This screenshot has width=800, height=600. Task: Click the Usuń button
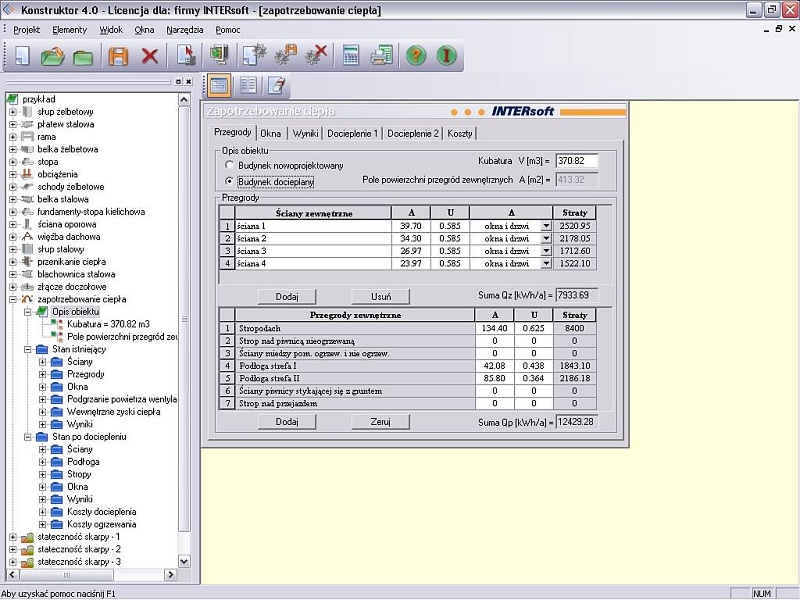coord(381,296)
